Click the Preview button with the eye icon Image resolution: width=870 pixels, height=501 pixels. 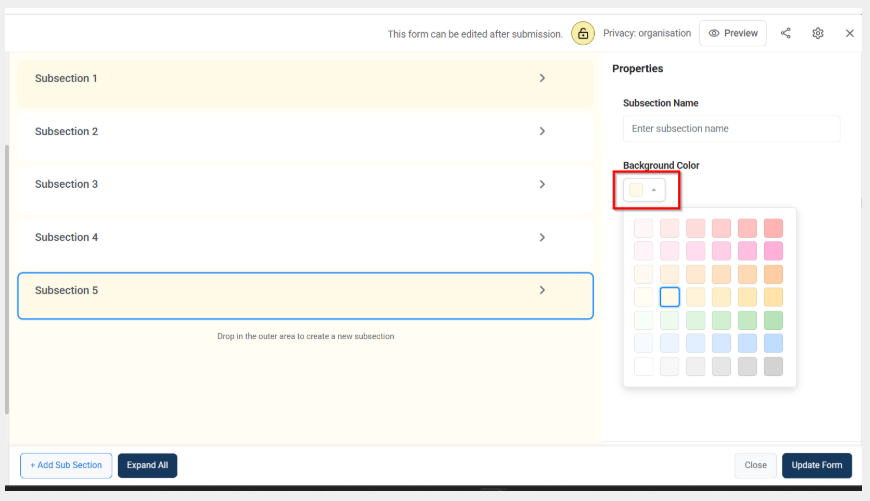(732, 33)
